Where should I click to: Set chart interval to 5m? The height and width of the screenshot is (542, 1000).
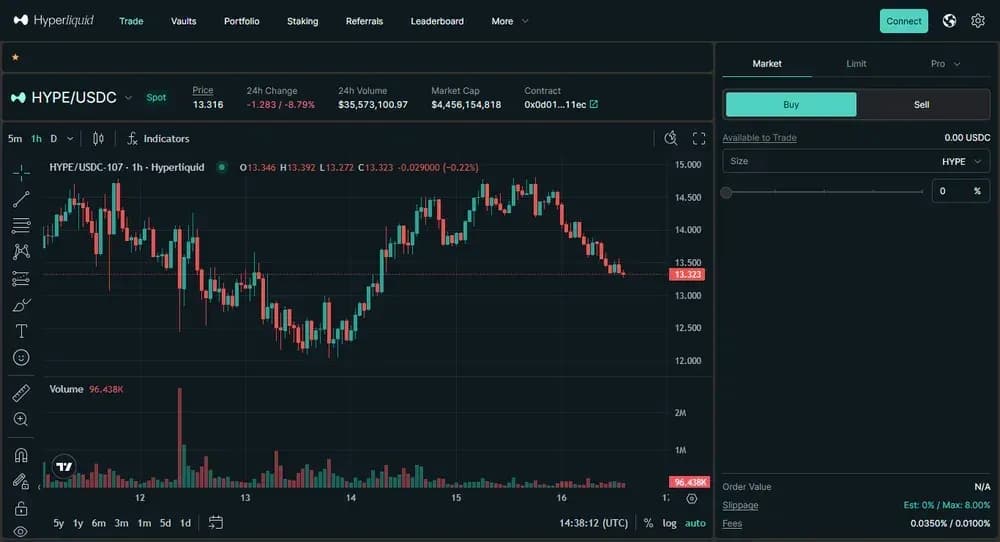(15, 138)
